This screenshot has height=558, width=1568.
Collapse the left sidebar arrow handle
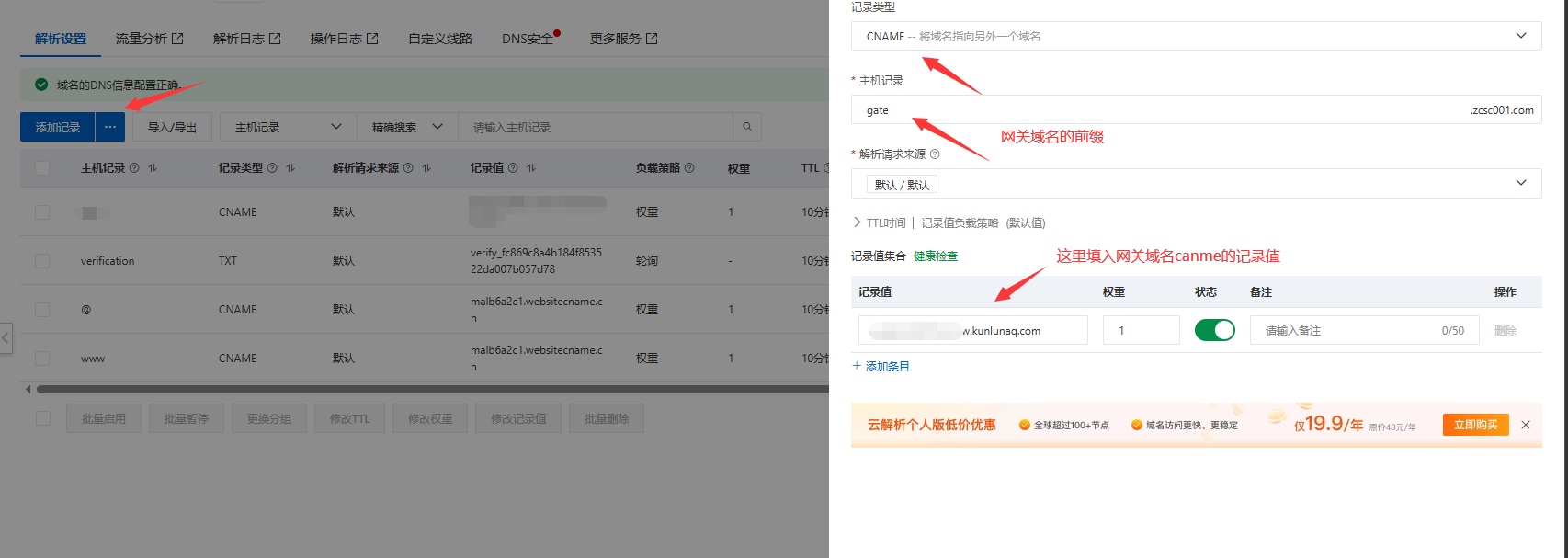pyautogui.click(x=6, y=337)
